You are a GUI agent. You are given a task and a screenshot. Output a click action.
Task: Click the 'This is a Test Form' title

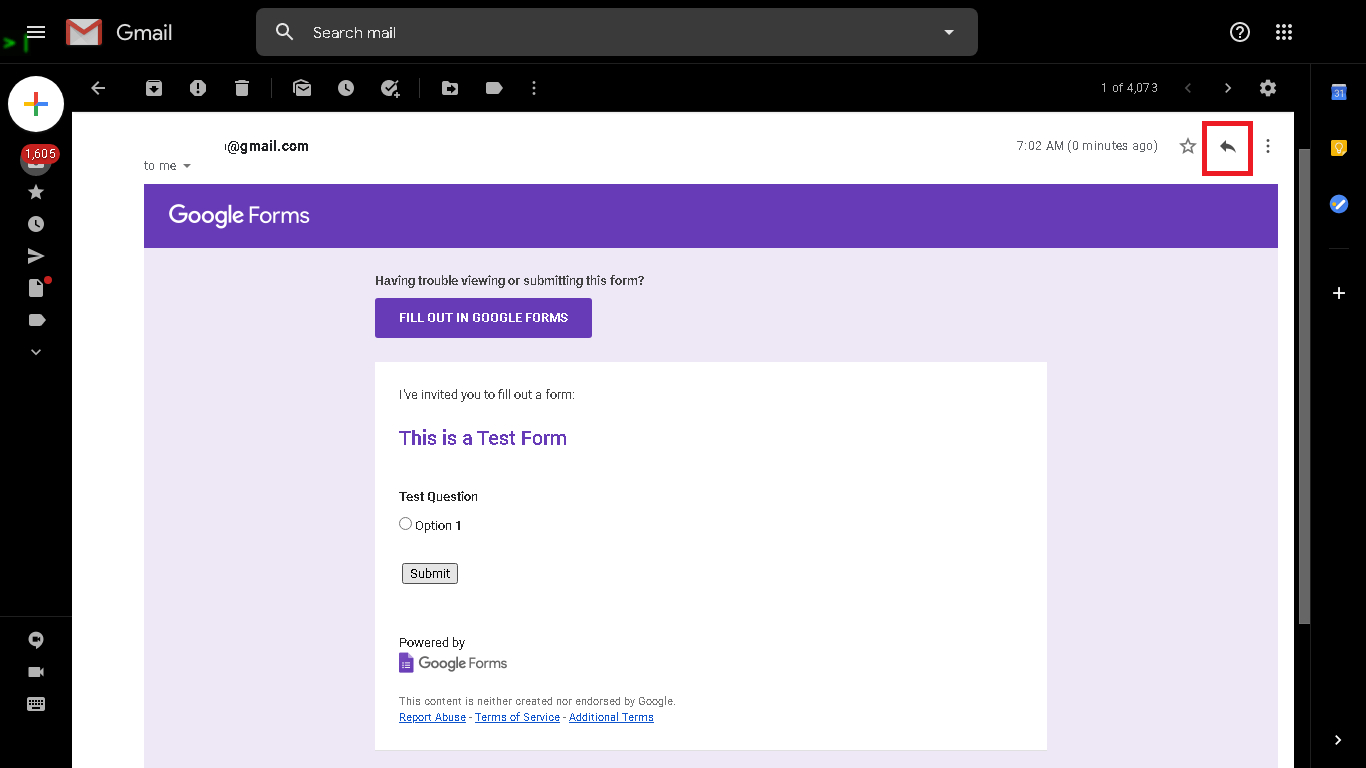(x=483, y=438)
